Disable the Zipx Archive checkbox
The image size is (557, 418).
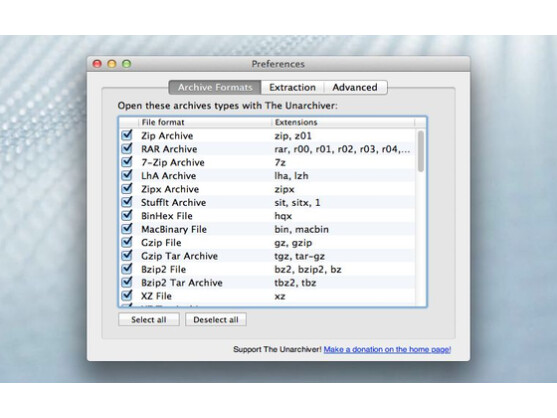[x=127, y=189]
